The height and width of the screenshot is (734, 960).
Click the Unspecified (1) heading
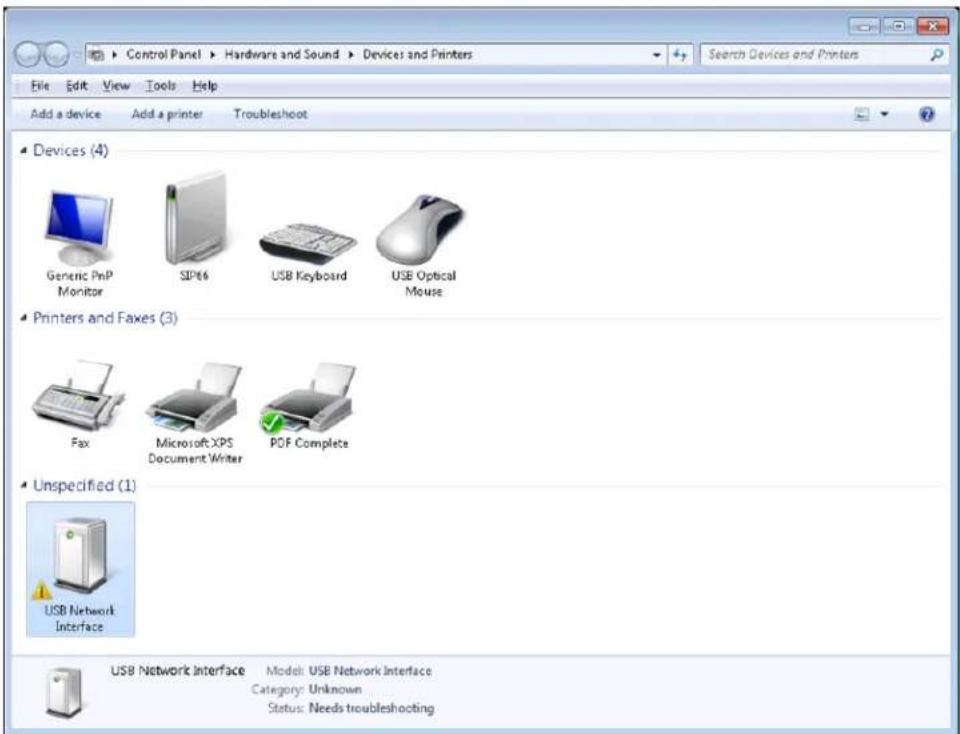click(x=84, y=485)
